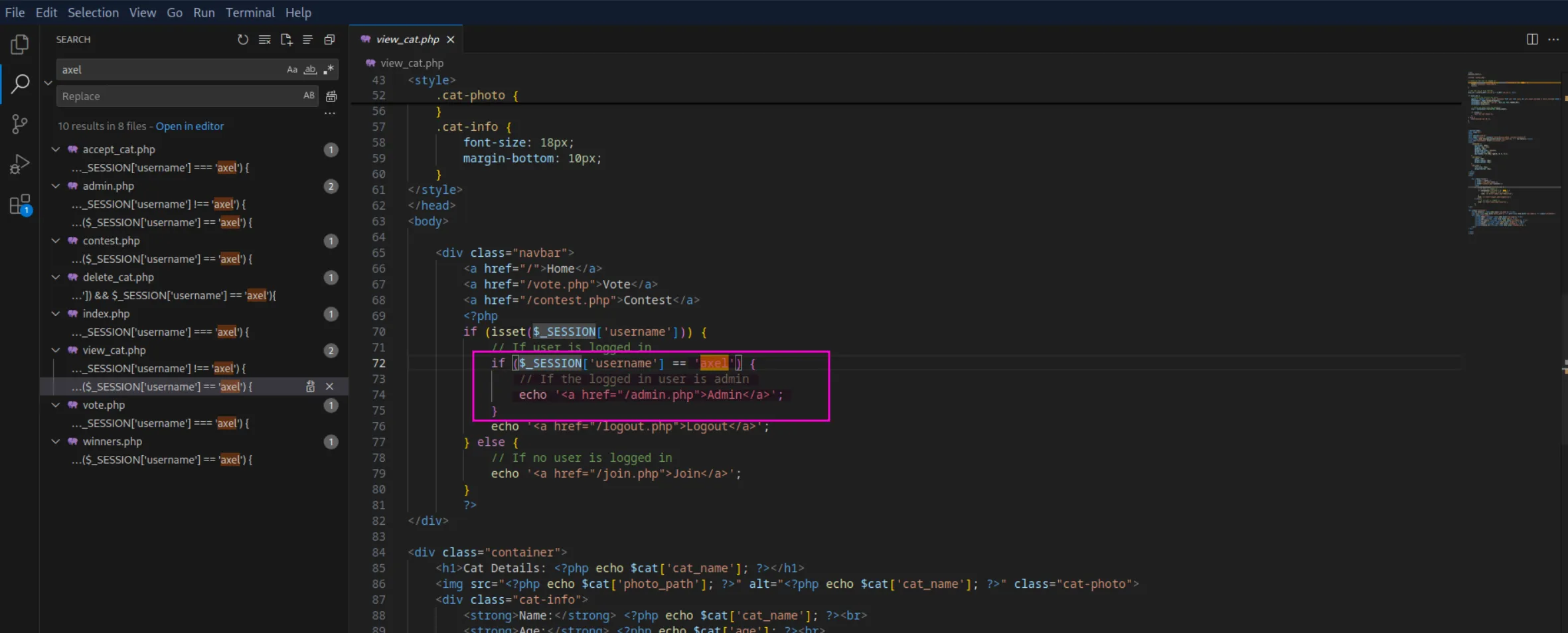
Task: Collapse accept_cat.php results
Action: coord(56,149)
